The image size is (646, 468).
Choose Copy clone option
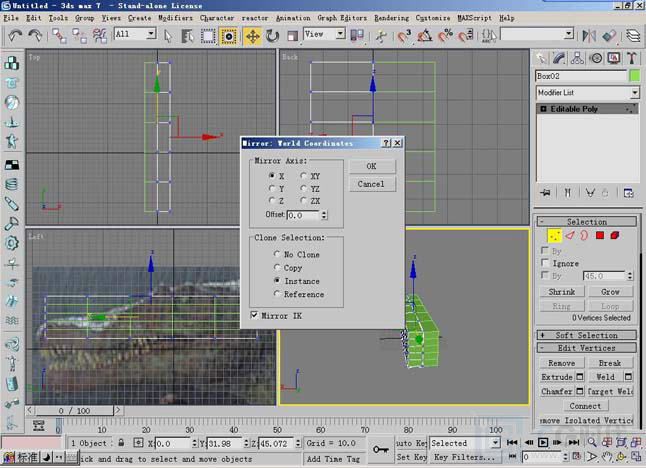pyautogui.click(x=277, y=267)
